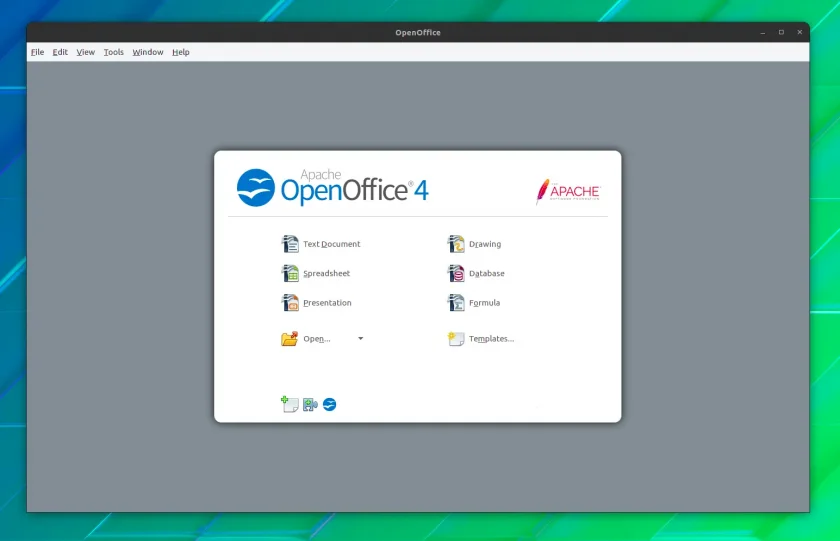Click the Open... label

(x=317, y=339)
